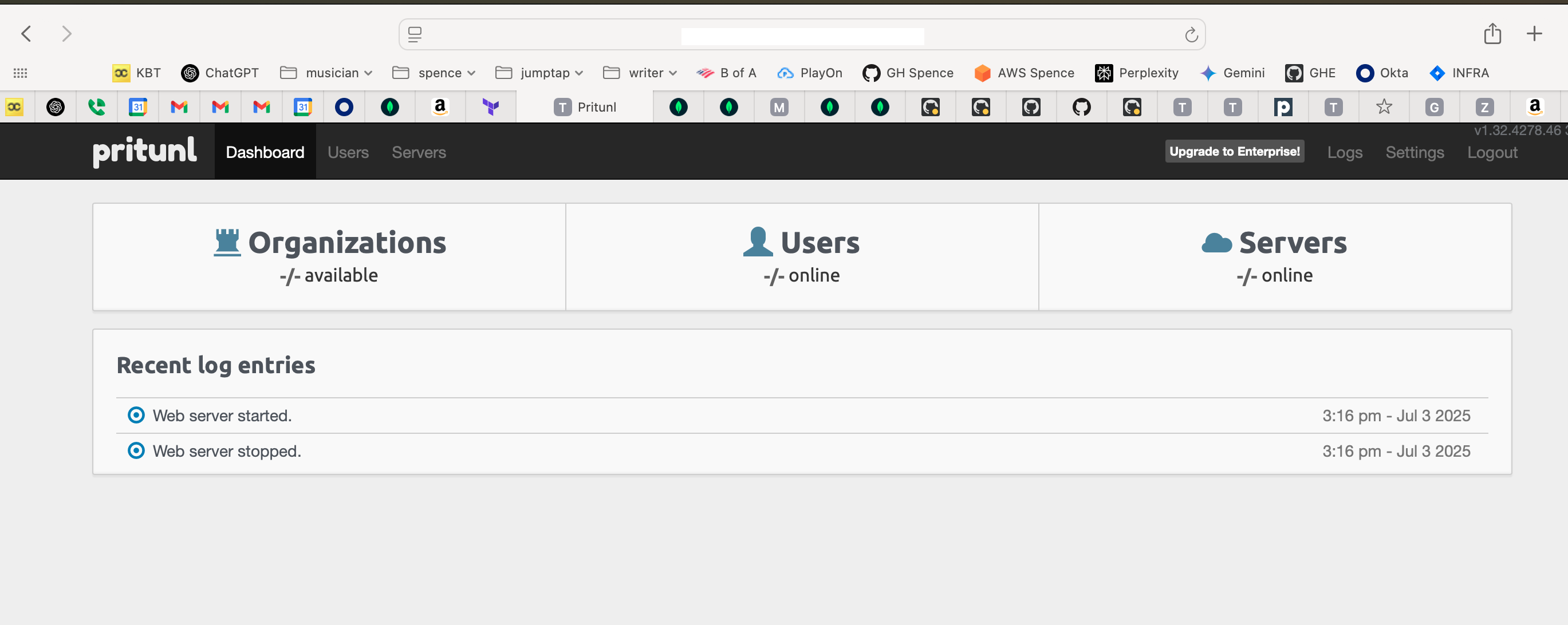Click the Organizations chess rook icon

click(x=227, y=242)
